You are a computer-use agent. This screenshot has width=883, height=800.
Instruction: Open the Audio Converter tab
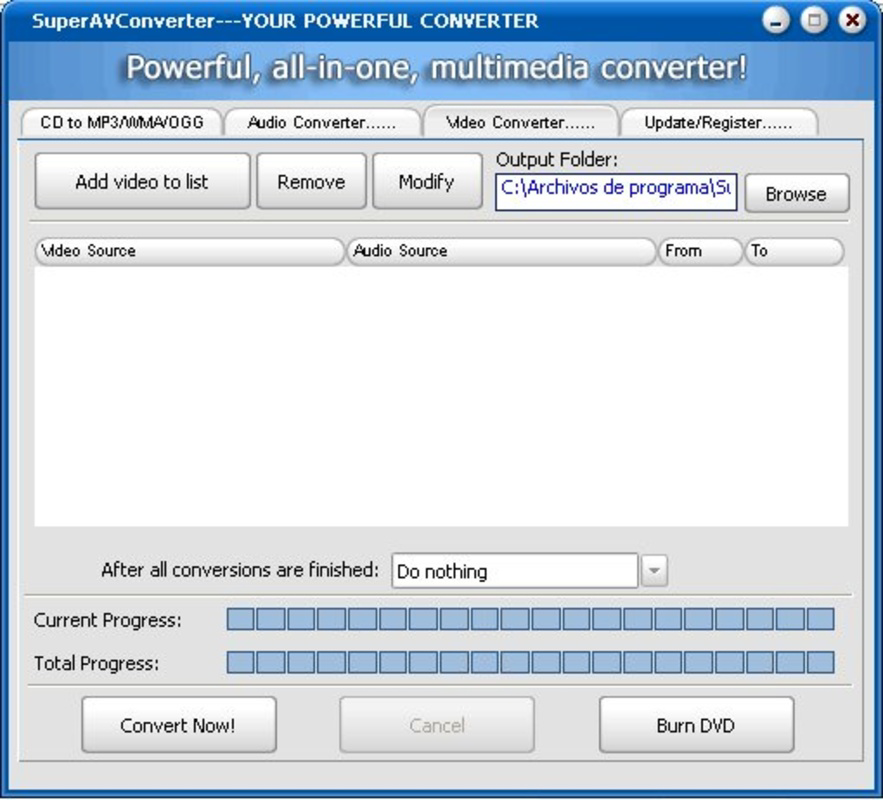[x=322, y=122]
